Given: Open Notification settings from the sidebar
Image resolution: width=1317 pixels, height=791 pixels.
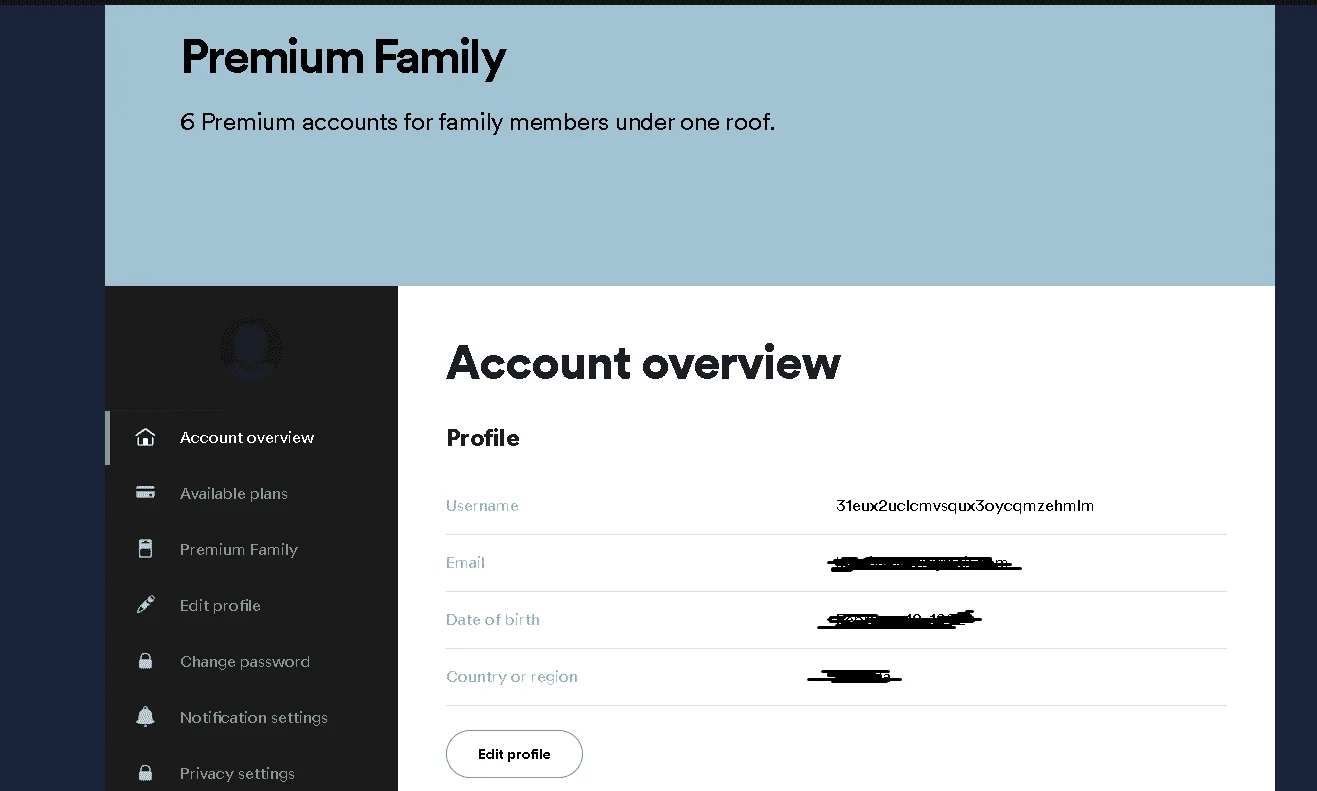Looking at the screenshot, I should pyautogui.click(x=254, y=718).
